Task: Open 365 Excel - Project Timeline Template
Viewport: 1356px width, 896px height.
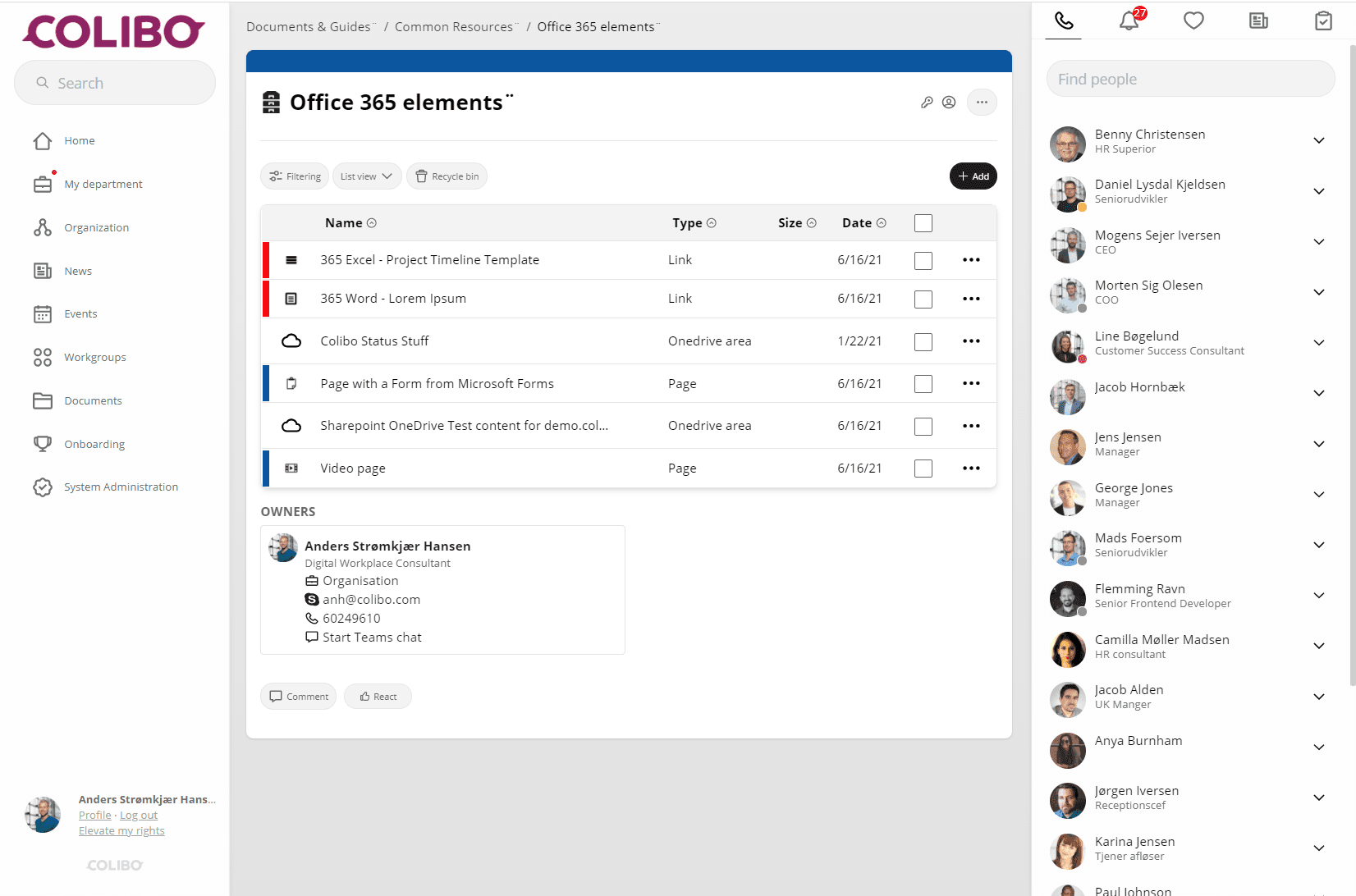Action: click(x=429, y=260)
